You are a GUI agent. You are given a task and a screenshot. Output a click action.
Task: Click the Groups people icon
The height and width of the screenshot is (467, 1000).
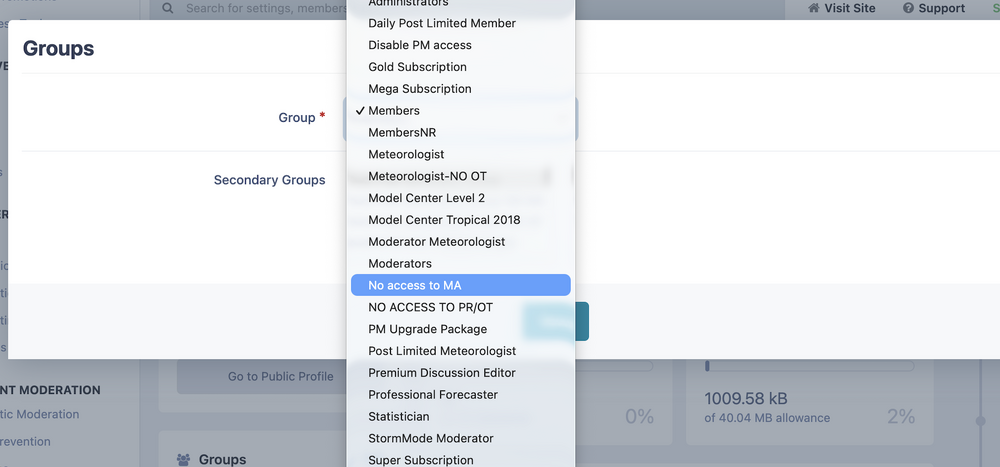[x=183, y=459]
